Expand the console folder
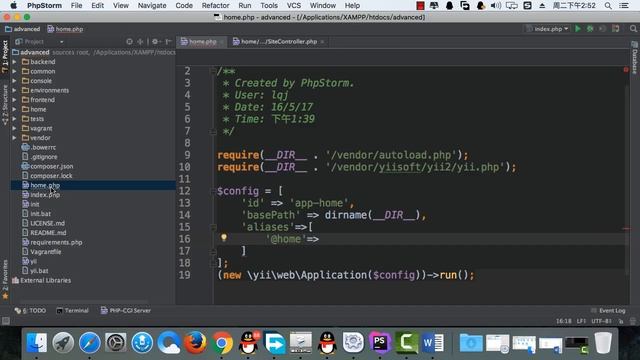 point(14,81)
